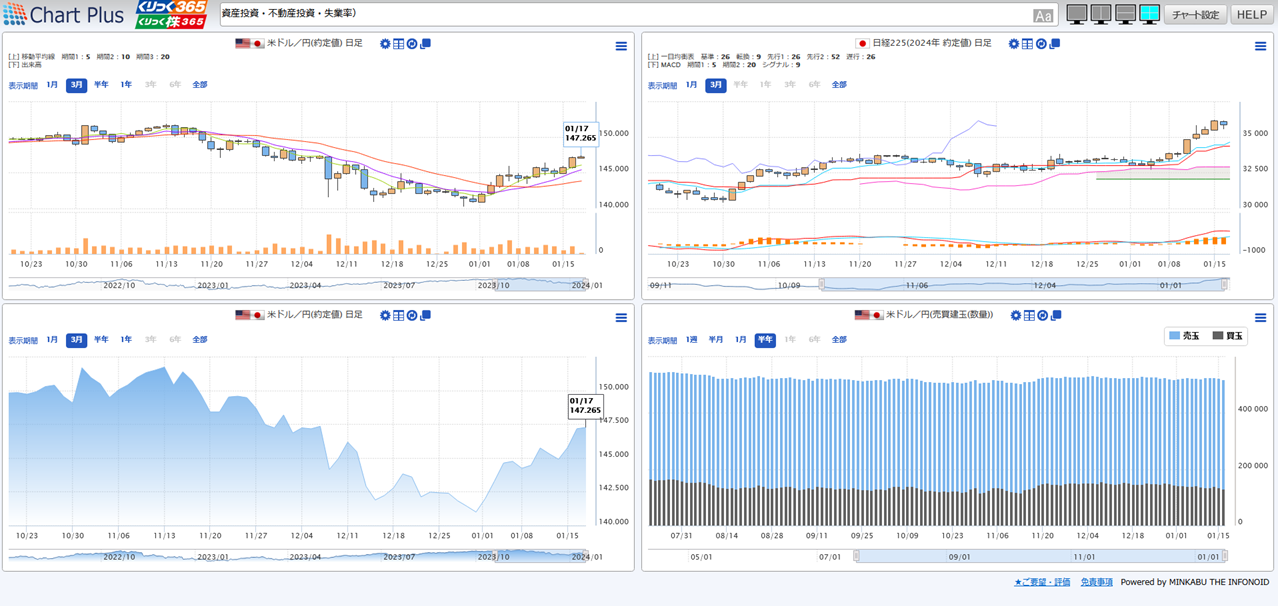Open table icon on bottom-left USD/JPY area chart

coord(398,315)
